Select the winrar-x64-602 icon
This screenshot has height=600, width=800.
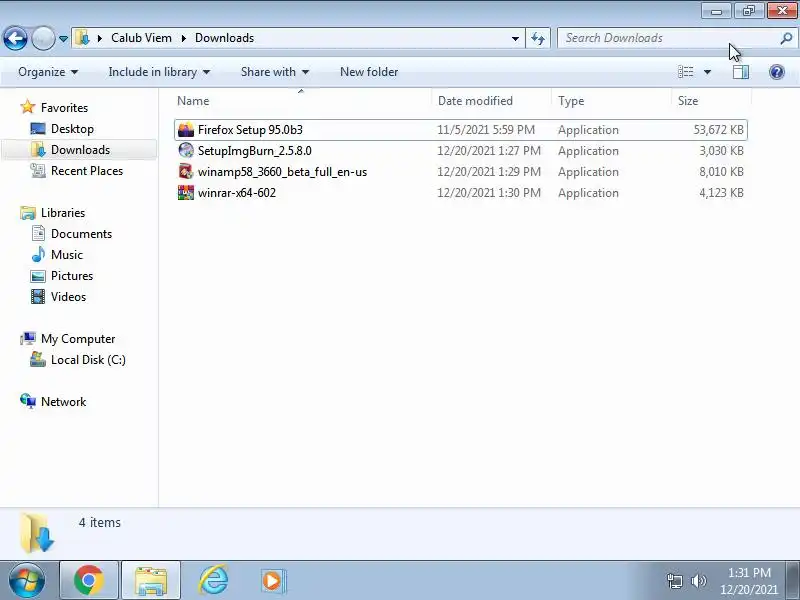click(x=186, y=192)
